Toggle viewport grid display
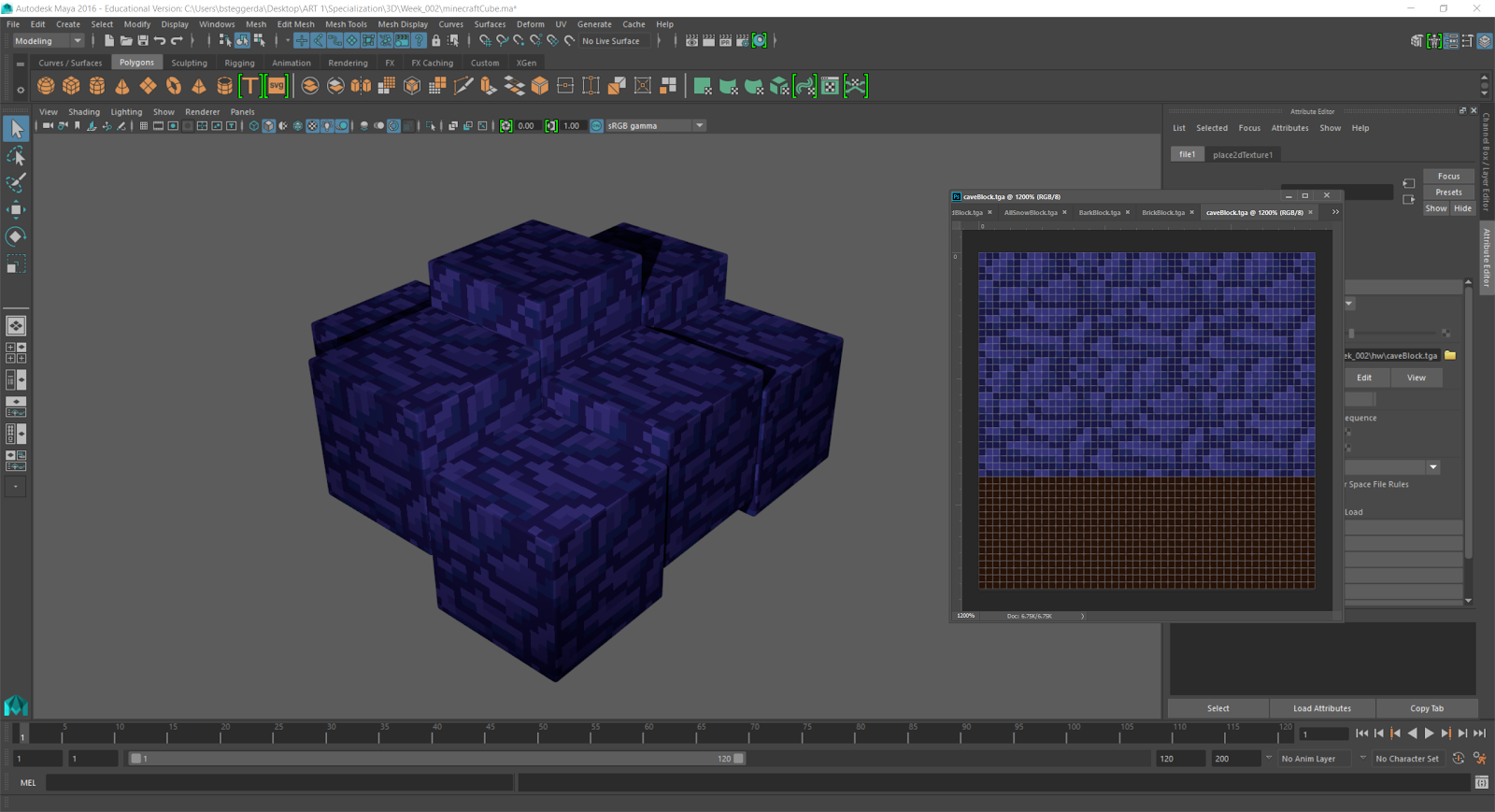Screen dimensions: 1495x812 pyautogui.click(x=144, y=125)
